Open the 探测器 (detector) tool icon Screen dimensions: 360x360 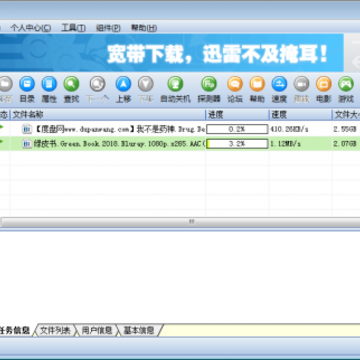[x=209, y=84]
